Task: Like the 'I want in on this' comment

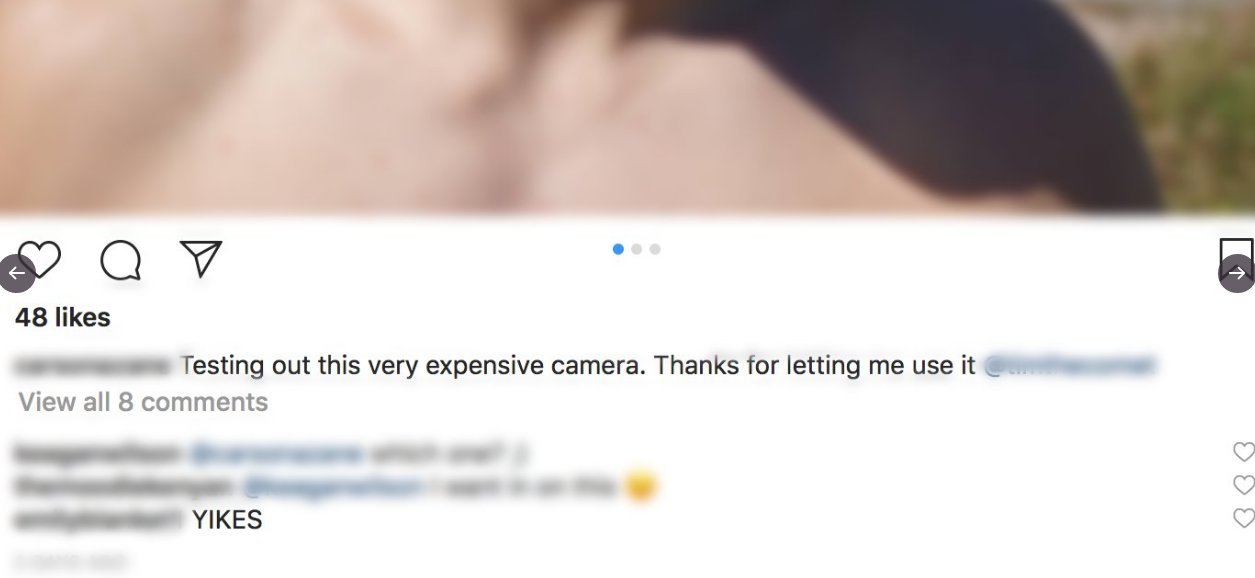Action: point(1243,485)
